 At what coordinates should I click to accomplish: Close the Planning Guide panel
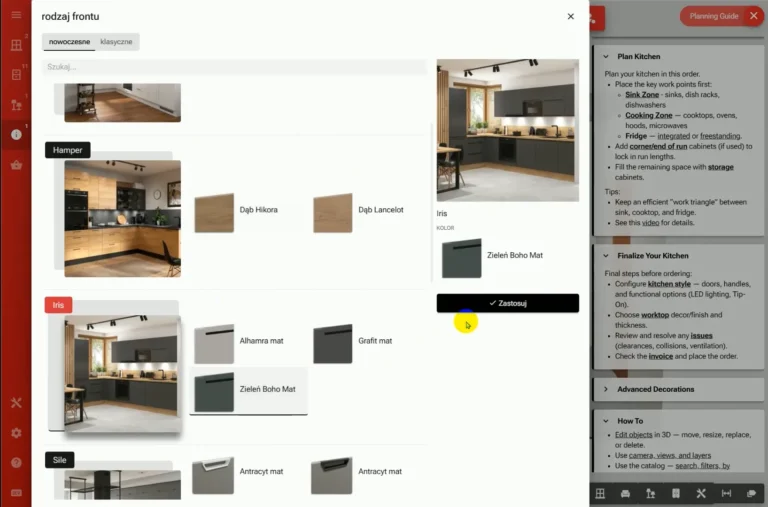tap(753, 16)
